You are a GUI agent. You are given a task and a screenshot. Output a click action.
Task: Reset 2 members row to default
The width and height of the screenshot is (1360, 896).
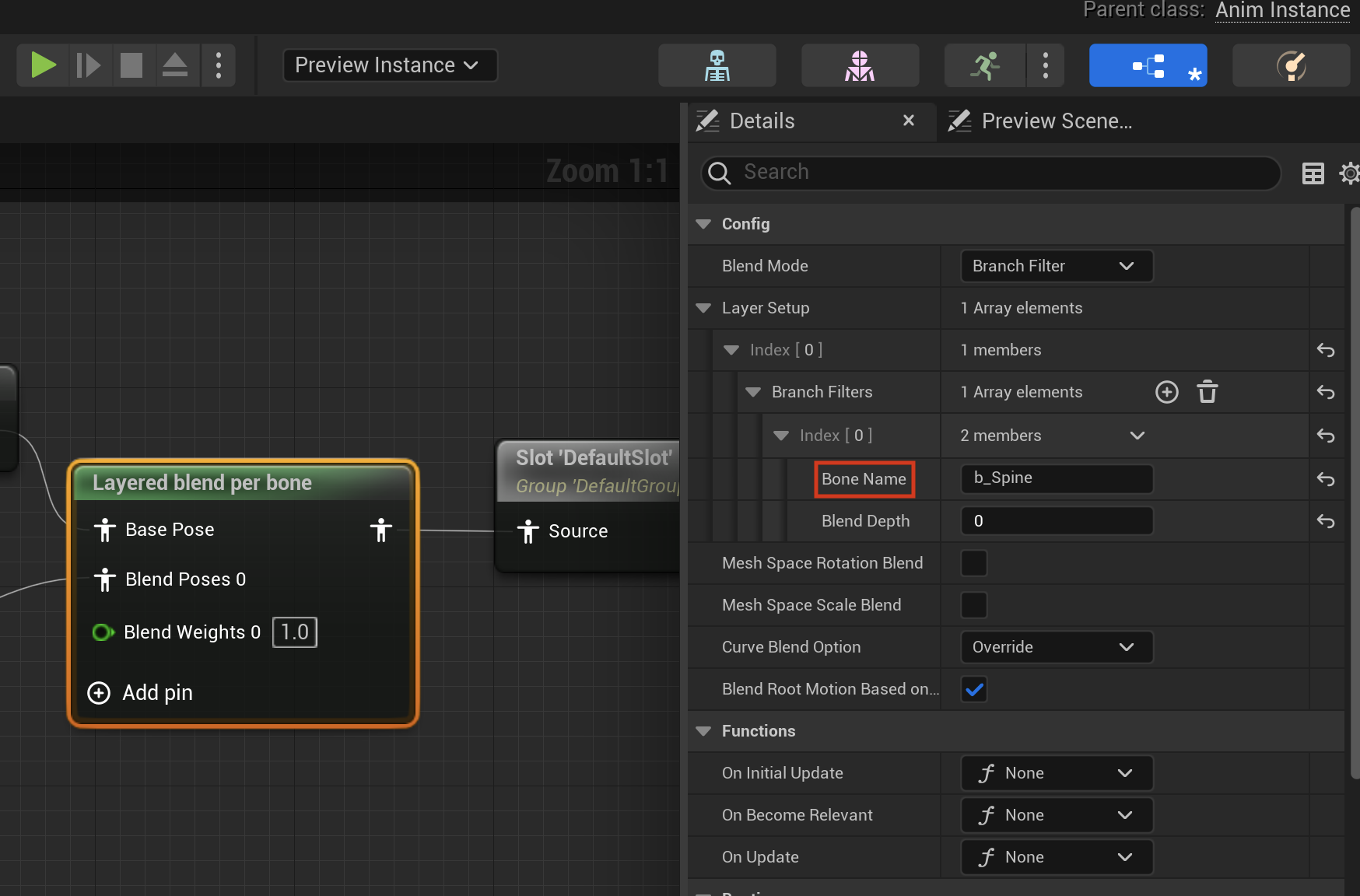(x=1325, y=436)
